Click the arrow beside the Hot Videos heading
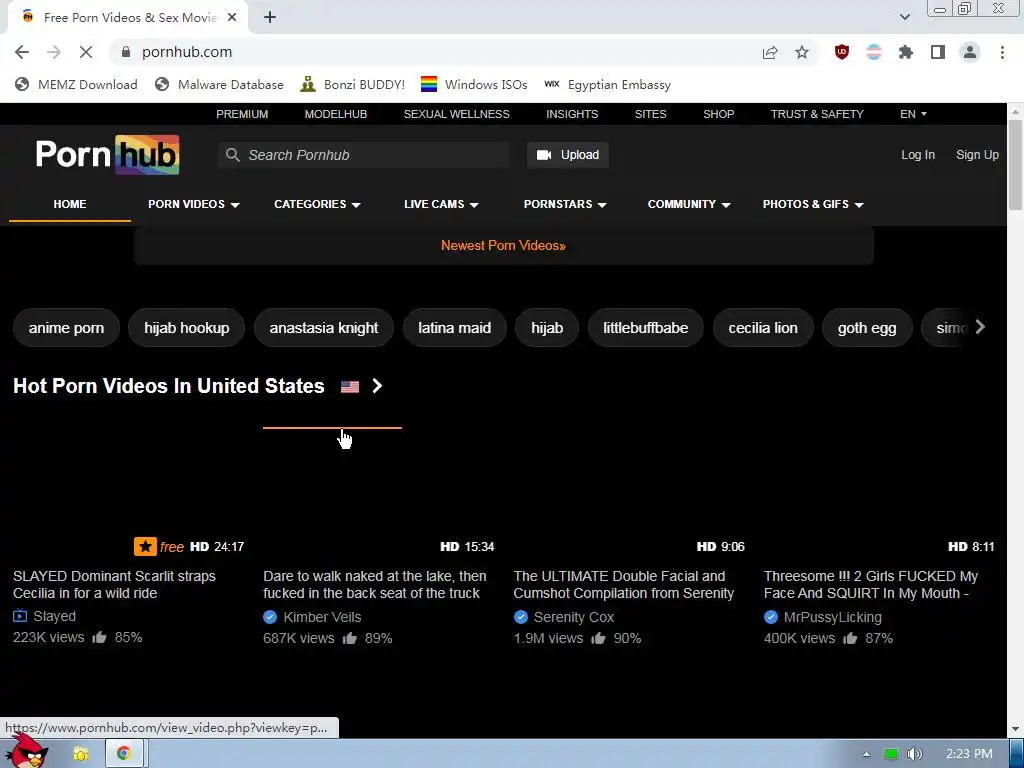 [377, 386]
